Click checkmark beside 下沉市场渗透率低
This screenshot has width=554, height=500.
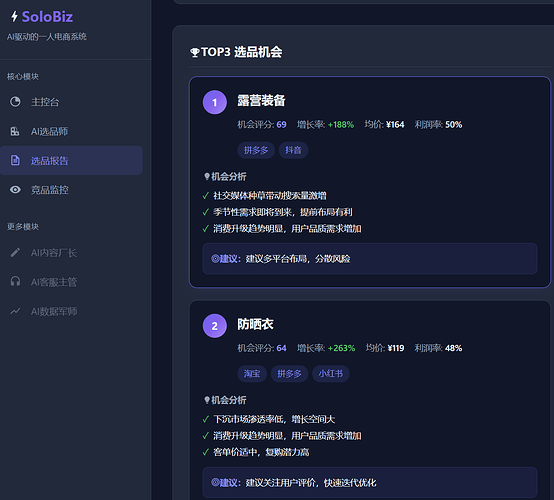206,419
